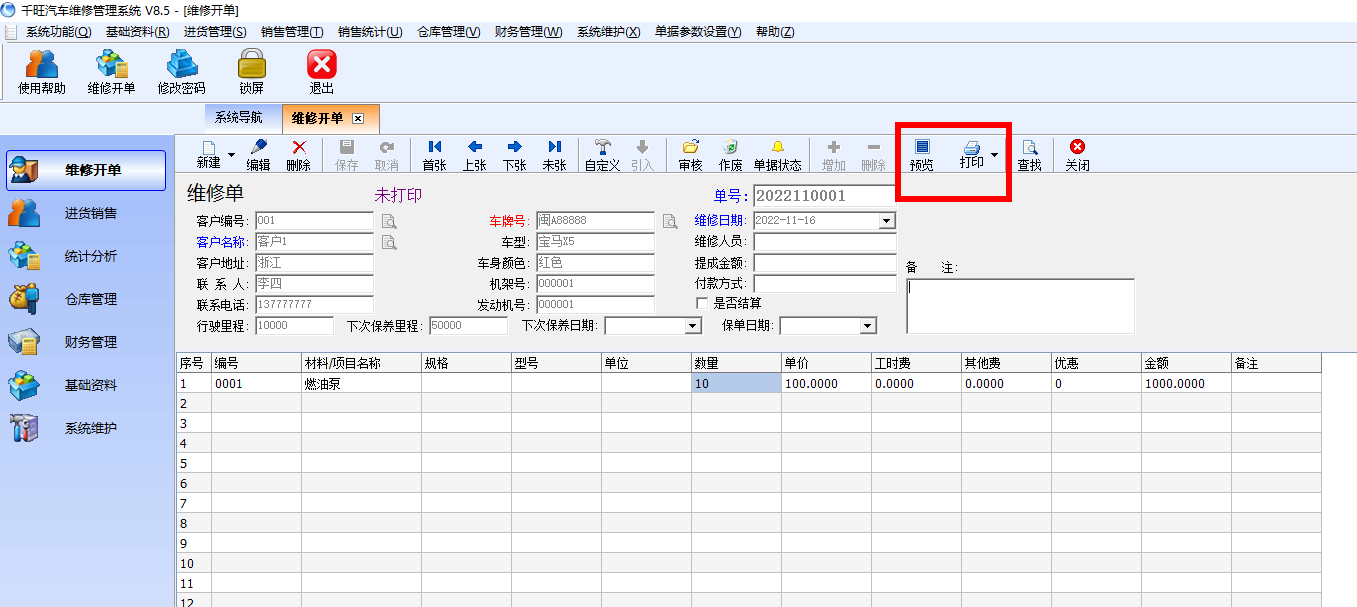Click the 编号 cell 0001
Image resolution: width=1357 pixels, height=607 pixels.
(256, 383)
